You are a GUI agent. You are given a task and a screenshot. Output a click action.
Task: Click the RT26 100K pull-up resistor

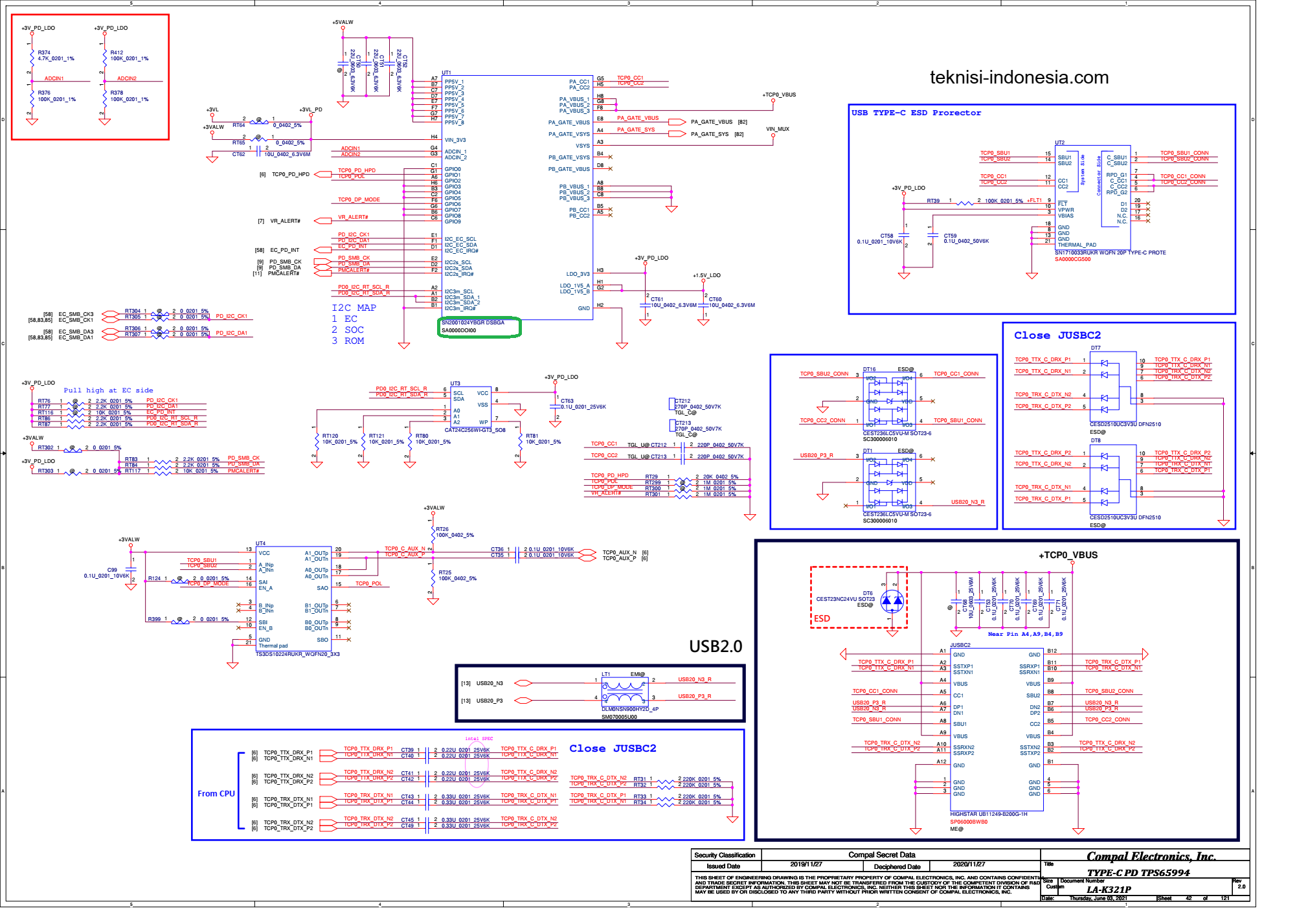click(433, 534)
